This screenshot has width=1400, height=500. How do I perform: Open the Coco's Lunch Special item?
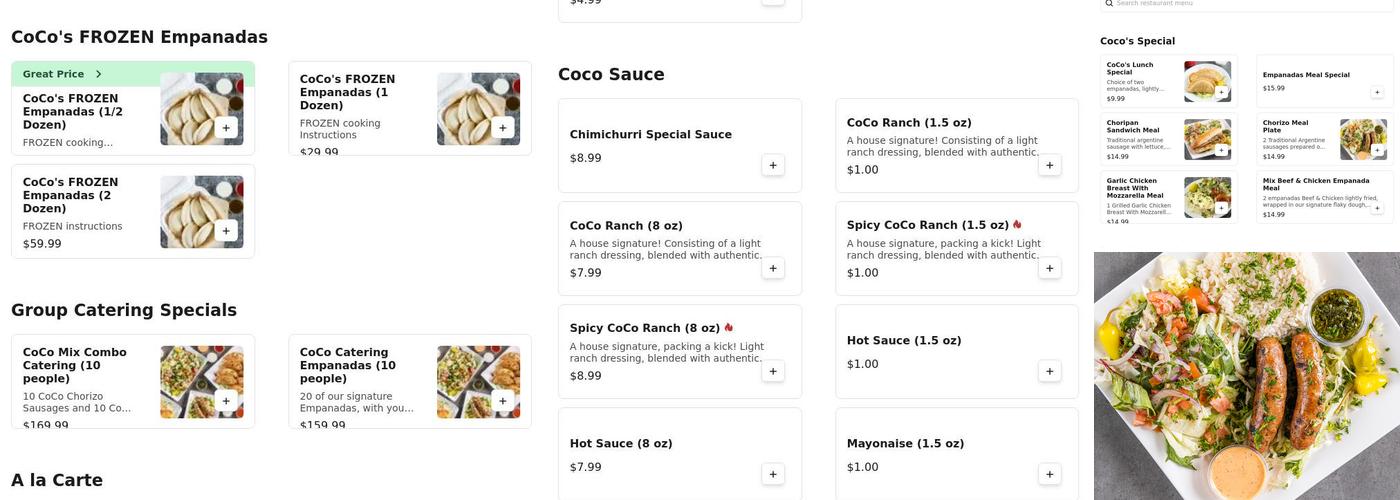[x=1142, y=80]
